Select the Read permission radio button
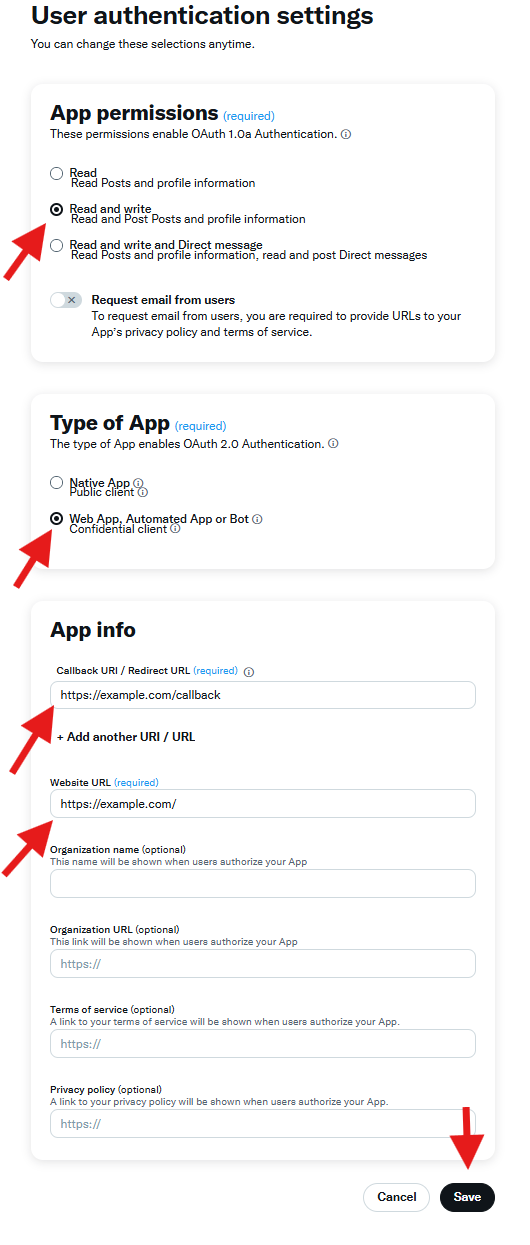Image resolution: width=530 pixels, height=1245 pixels. coord(57,174)
